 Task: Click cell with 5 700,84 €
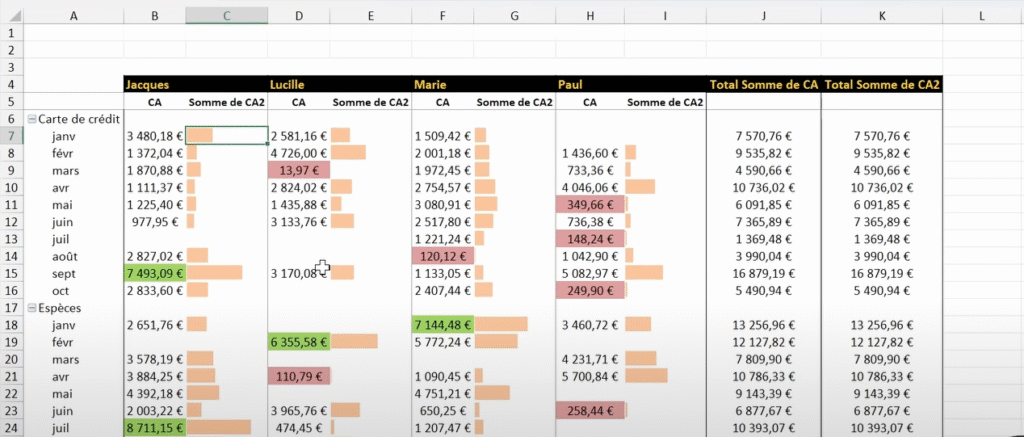click(x=590, y=376)
